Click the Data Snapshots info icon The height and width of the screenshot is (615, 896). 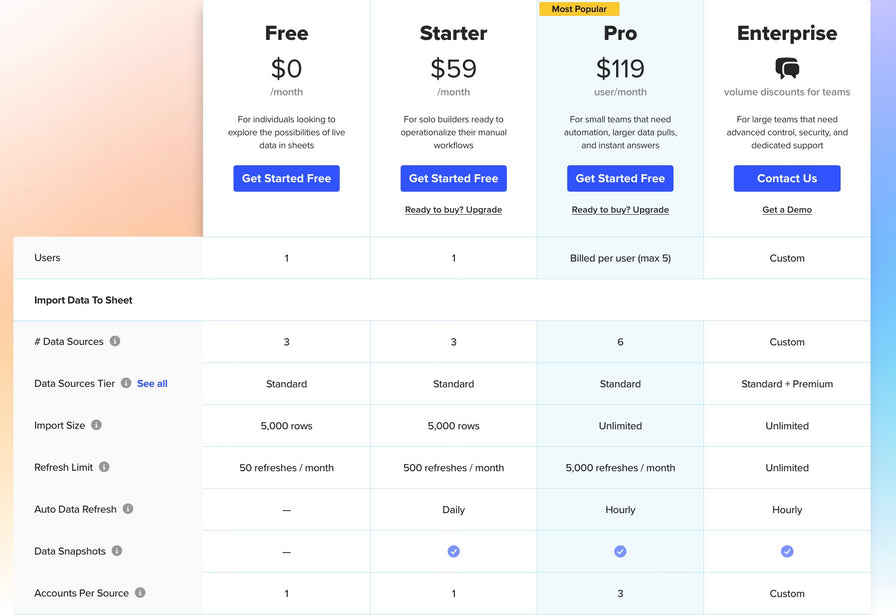tap(117, 551)
